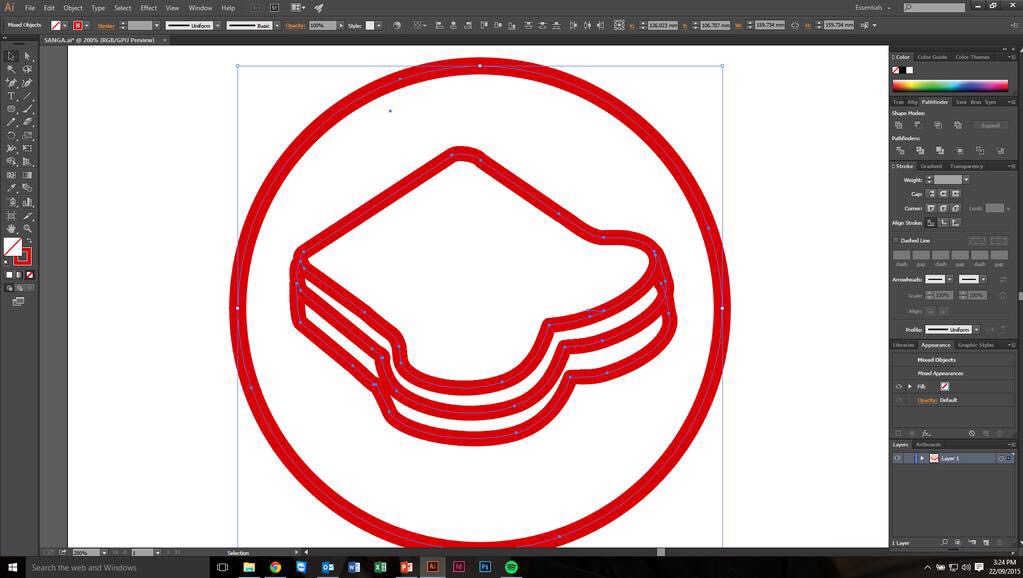Pick the Magic Wand tool
This screenshot has height=578, width=1023.
[11, 69]
